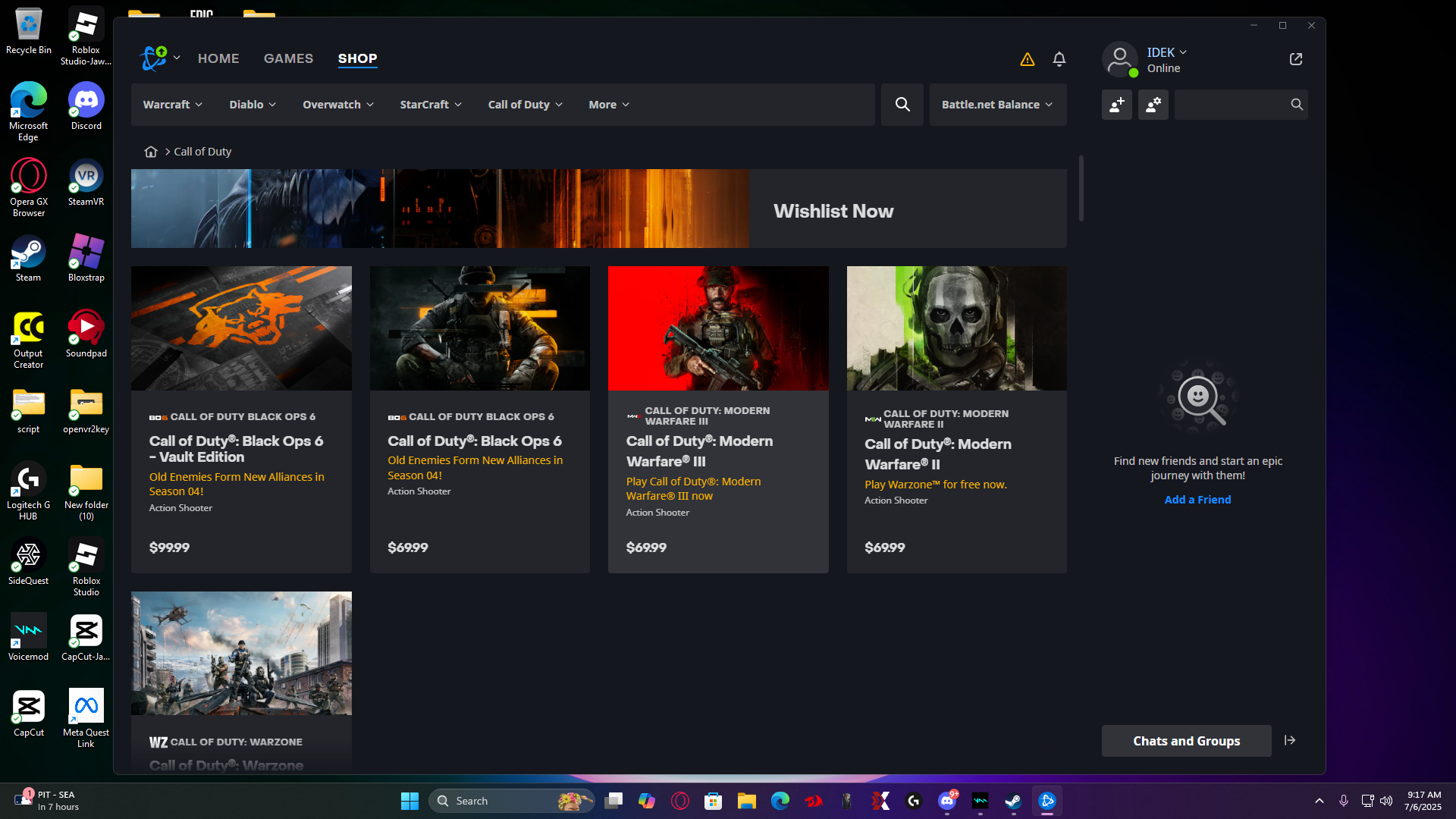
Task: Open the friend management settings icon
Action: [x=1153, y=105]
